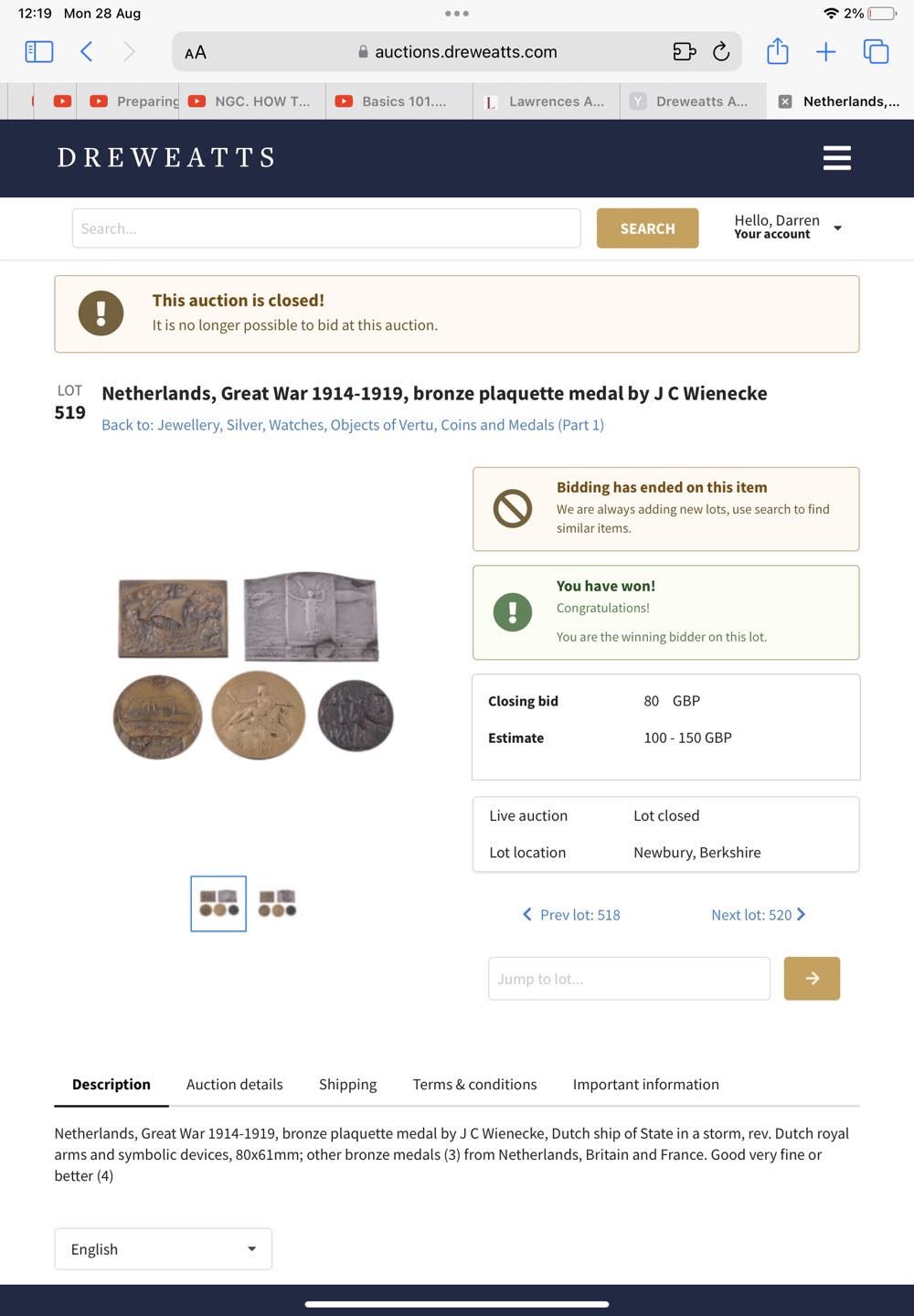Follow the Back to Jewellery, Silver, Watches link
The image size is (914, 1316).
353,425
